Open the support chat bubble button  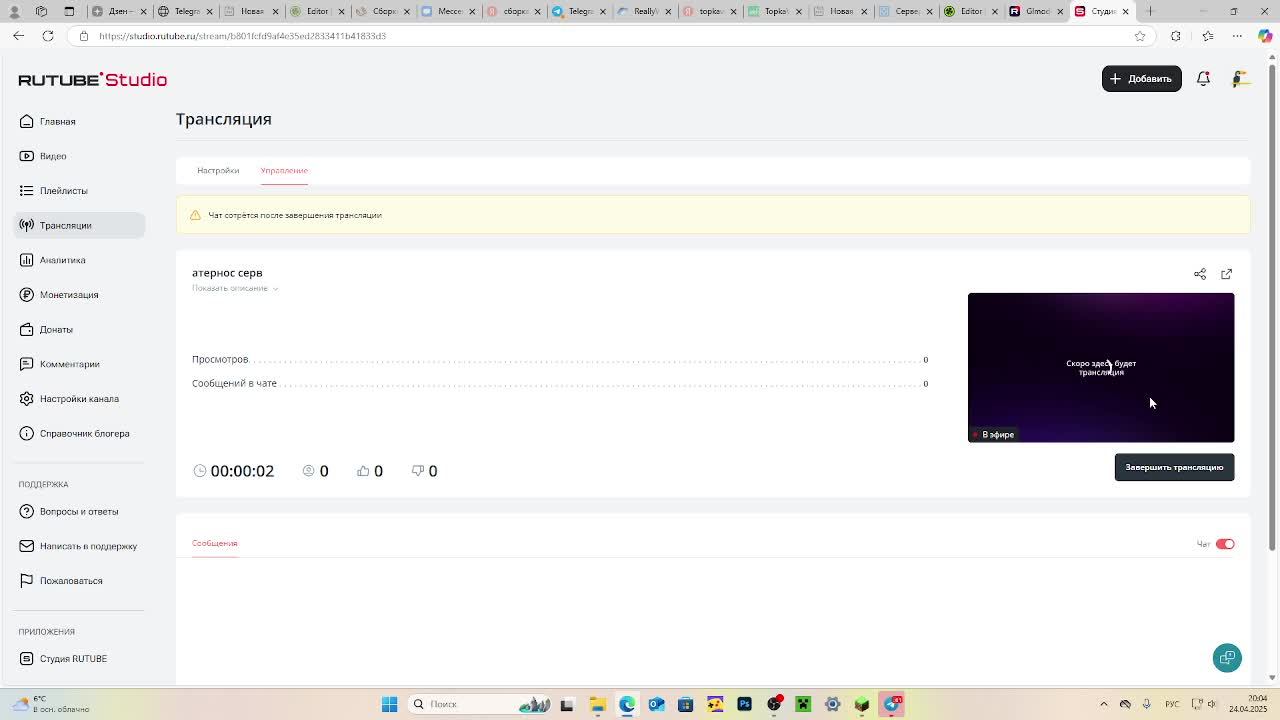coord(1227,657)
